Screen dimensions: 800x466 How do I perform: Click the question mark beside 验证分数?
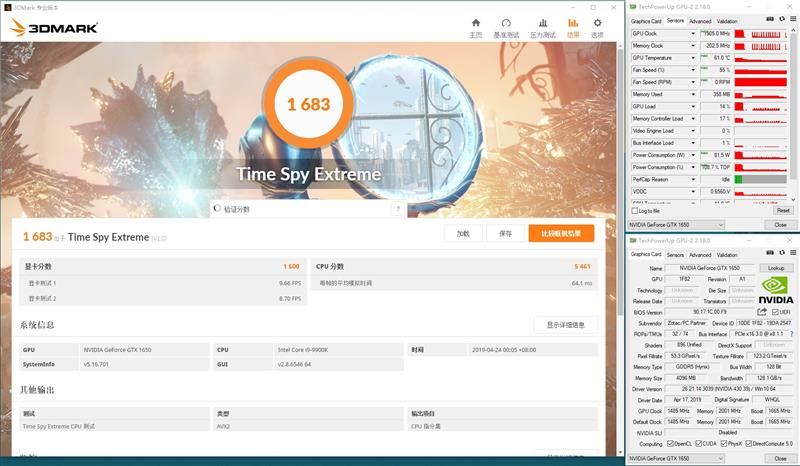[x=398, y=209]
